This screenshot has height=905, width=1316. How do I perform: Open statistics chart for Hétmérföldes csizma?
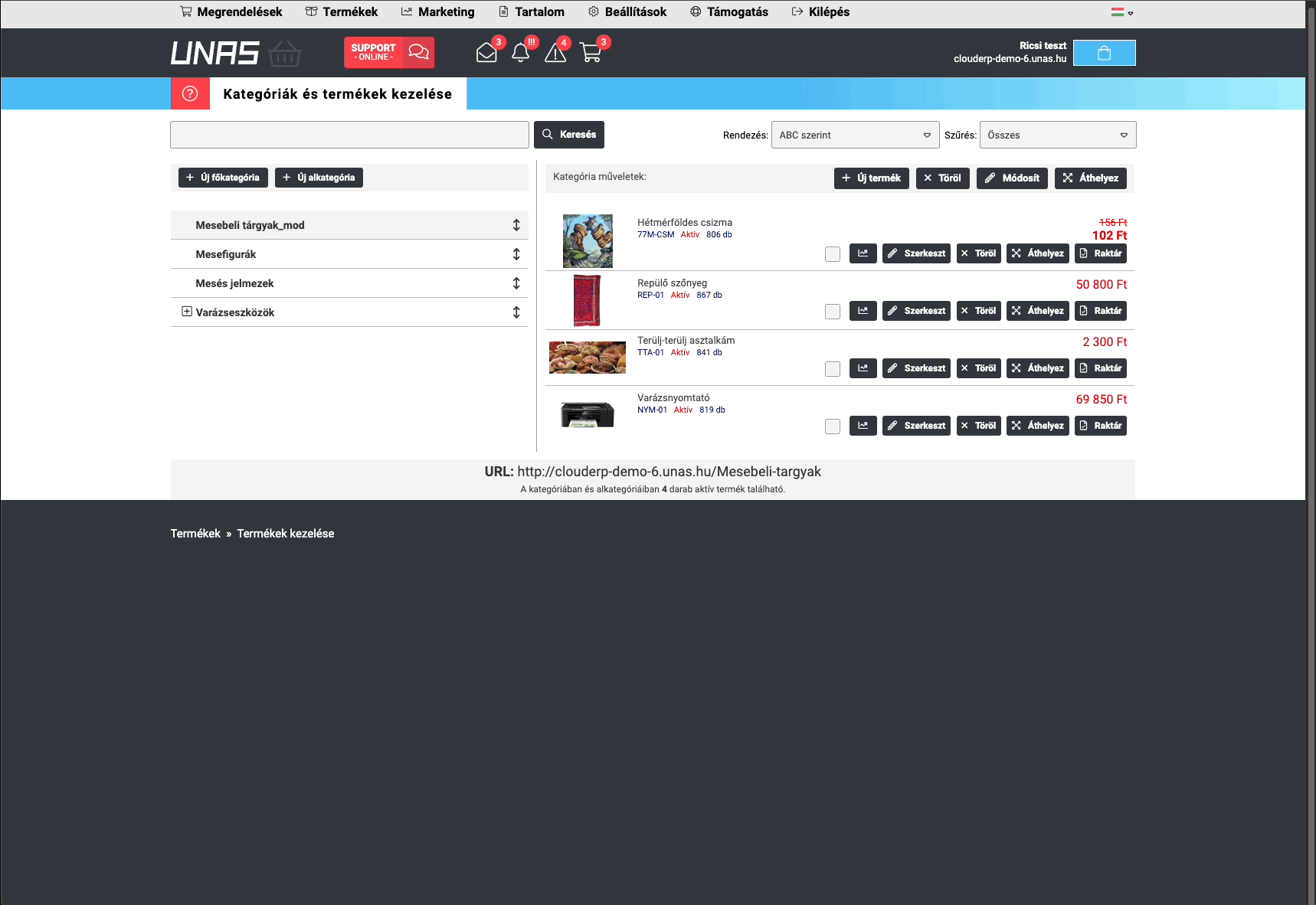pos(863,253)
